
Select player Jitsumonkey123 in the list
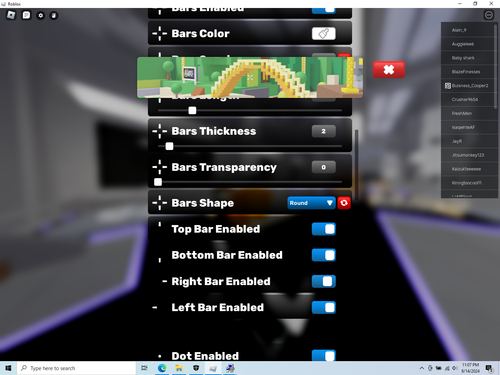pos(467,155)
